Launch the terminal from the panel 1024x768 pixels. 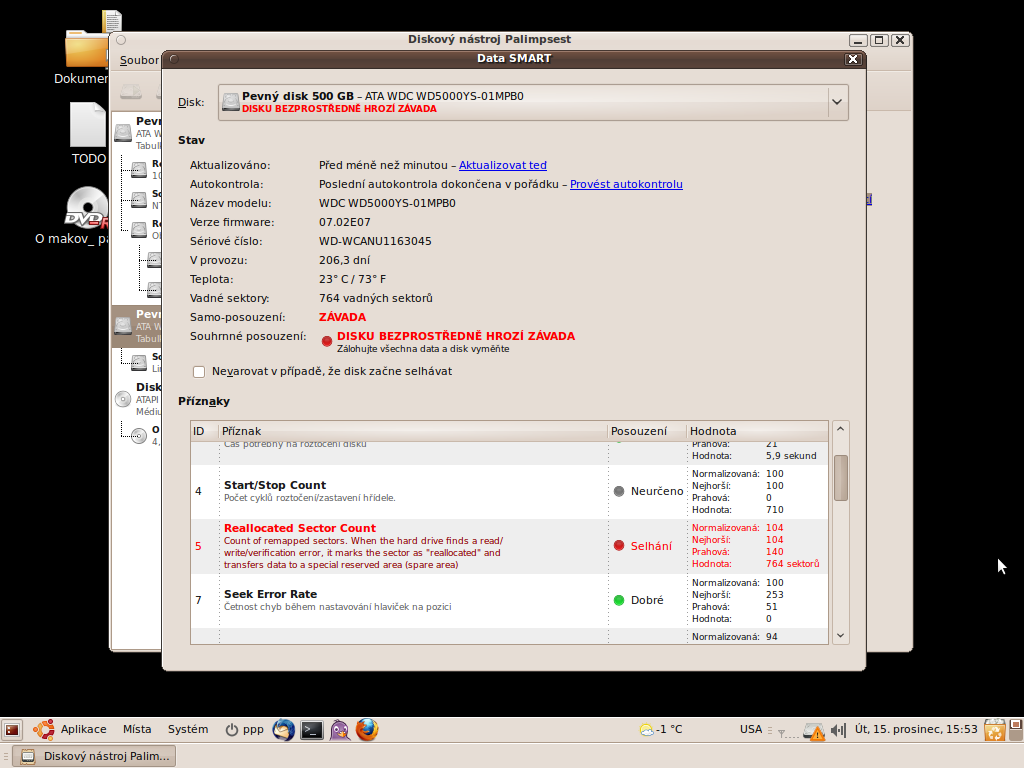[x=312, y=729]
